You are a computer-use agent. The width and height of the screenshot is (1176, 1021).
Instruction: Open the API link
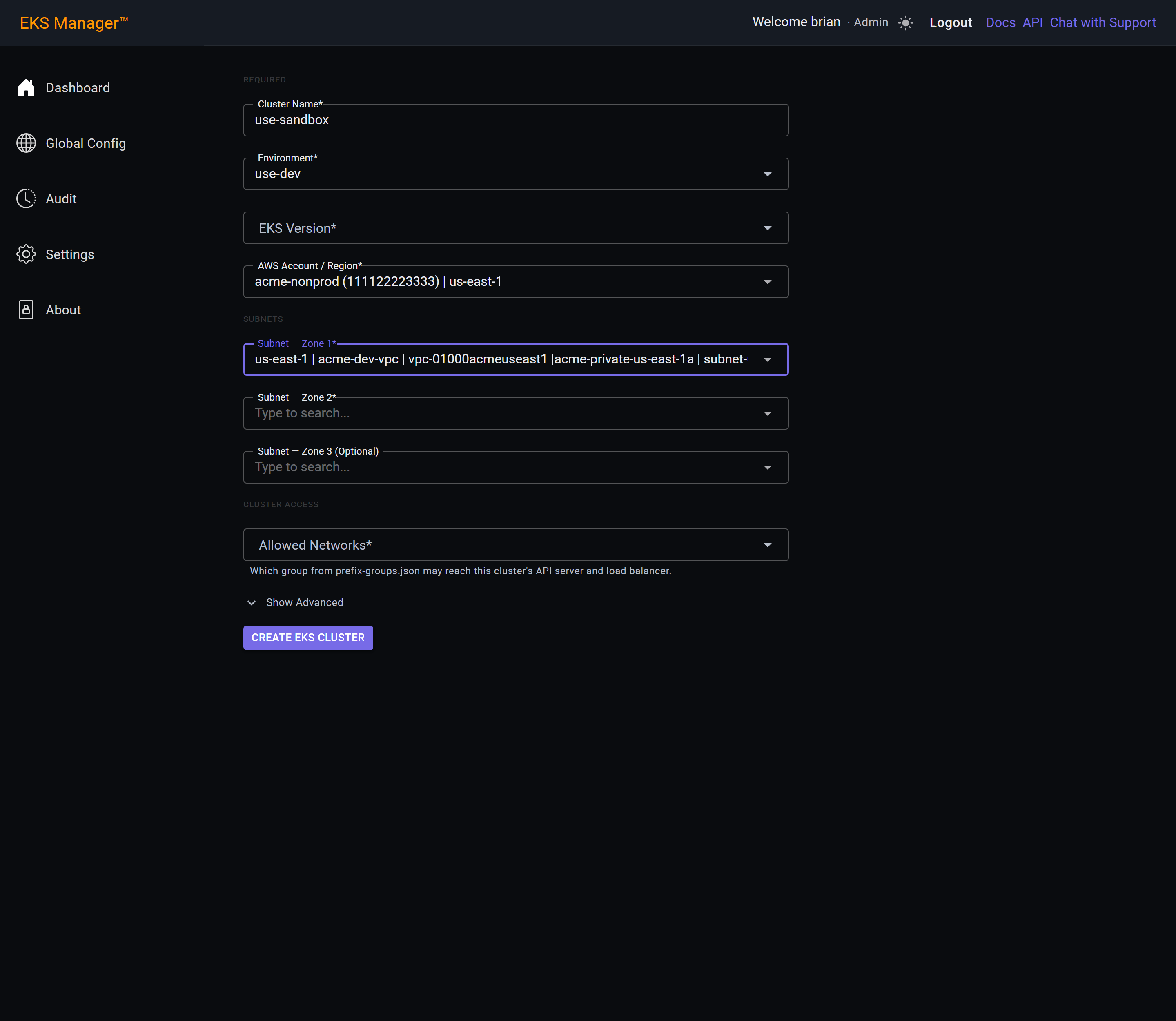tap(1032, 23)
